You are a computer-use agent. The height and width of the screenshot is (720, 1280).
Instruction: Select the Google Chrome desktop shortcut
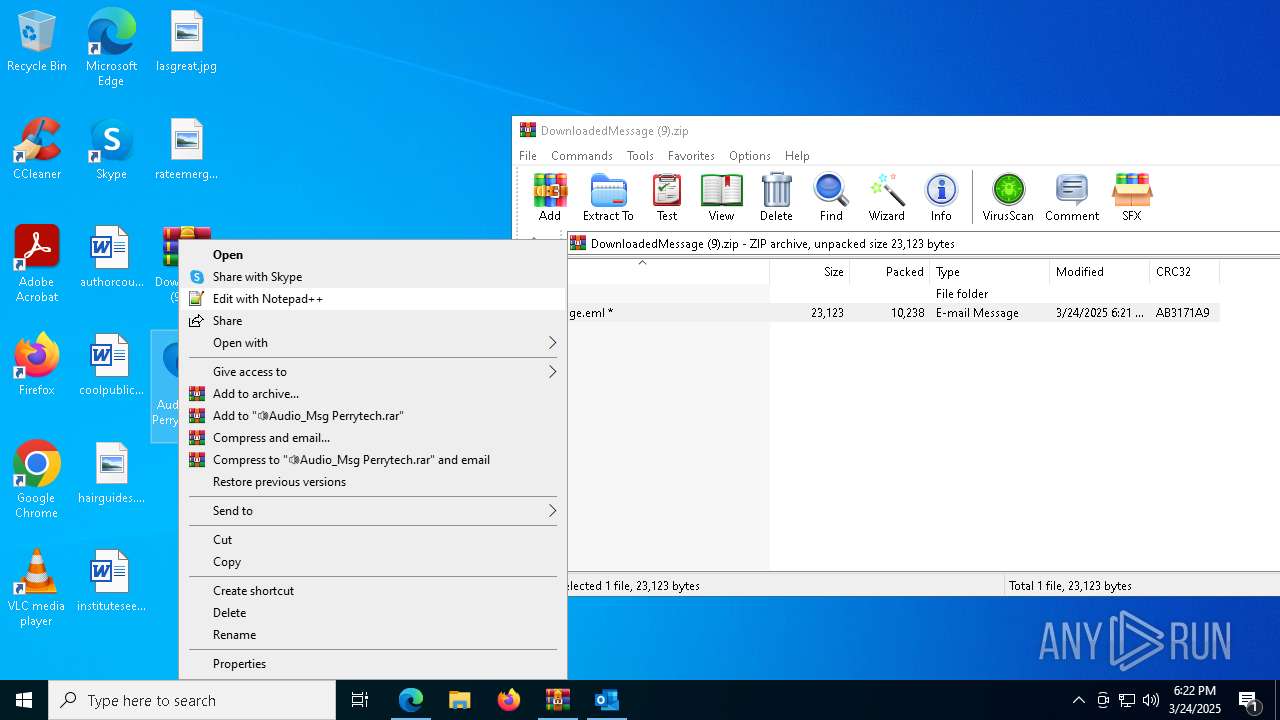37,480
